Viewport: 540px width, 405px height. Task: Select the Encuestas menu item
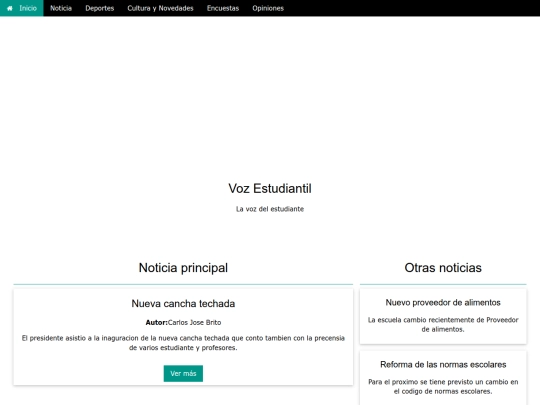(223, 8)
